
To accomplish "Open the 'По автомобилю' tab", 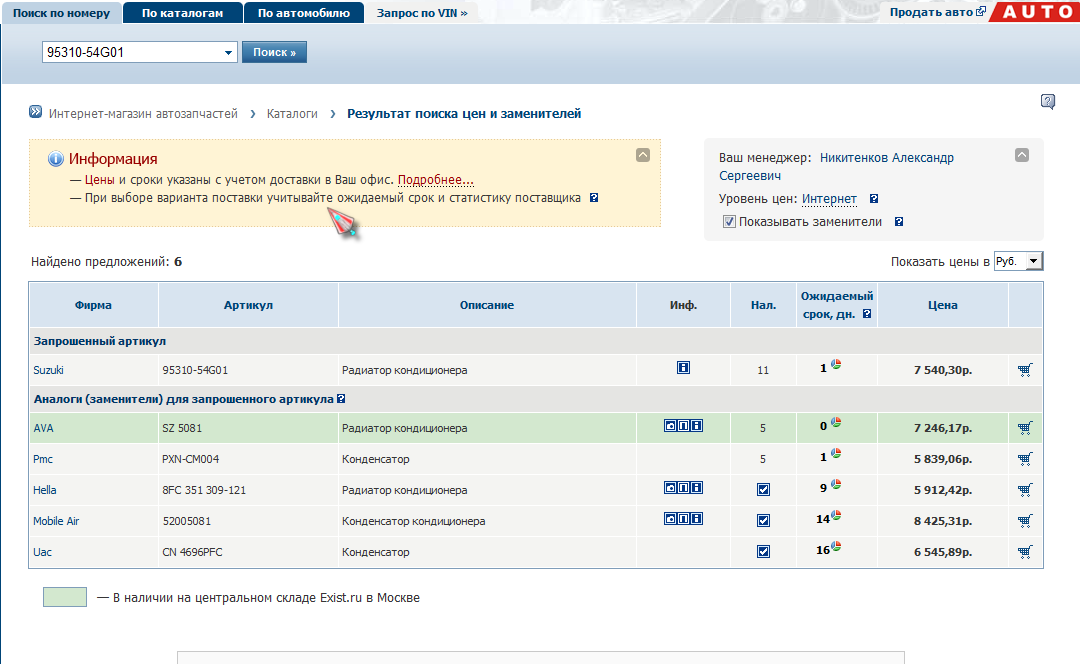I will click(x=303, y=13).
